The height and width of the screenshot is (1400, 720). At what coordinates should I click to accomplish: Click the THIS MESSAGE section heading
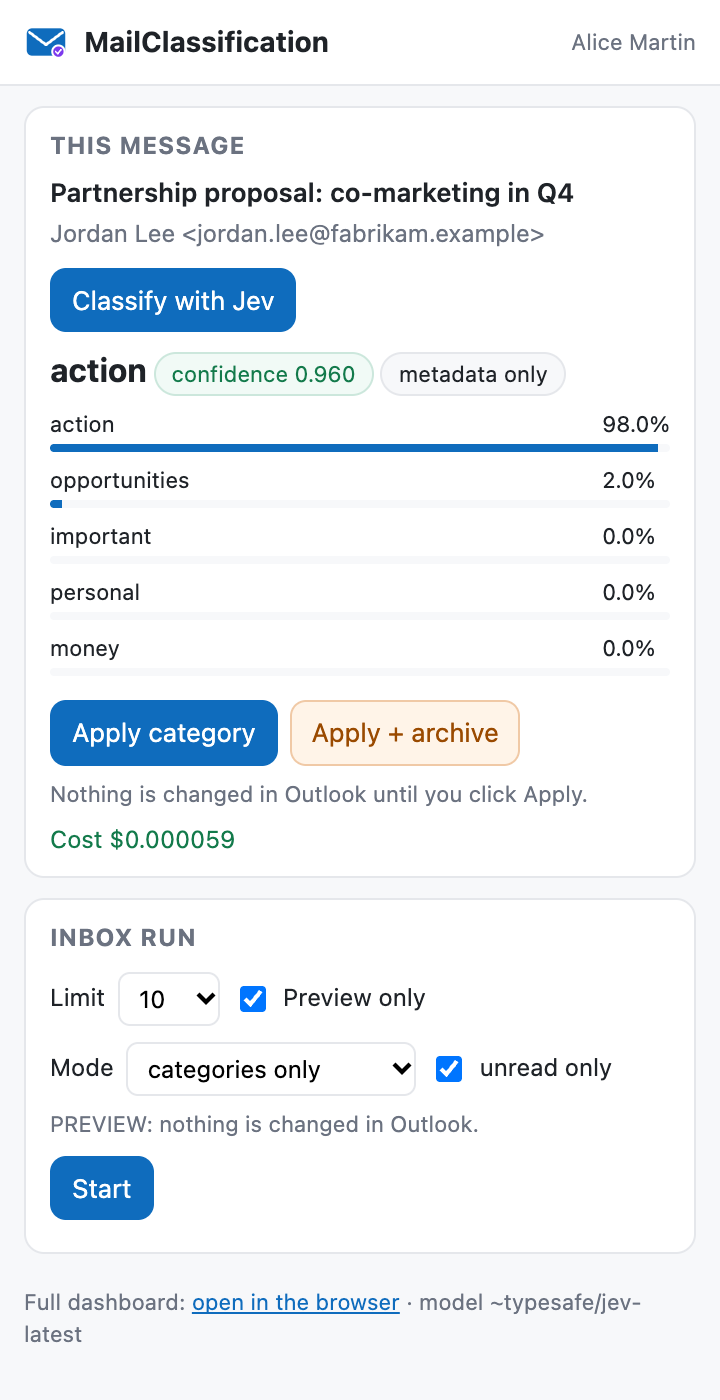[x=148, y=146]
